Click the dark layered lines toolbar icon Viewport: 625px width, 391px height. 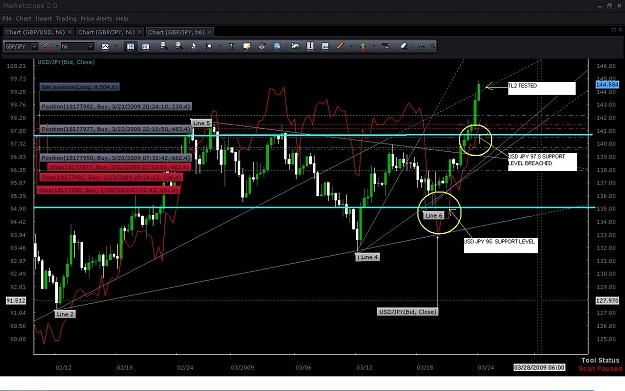coord(385,46)
